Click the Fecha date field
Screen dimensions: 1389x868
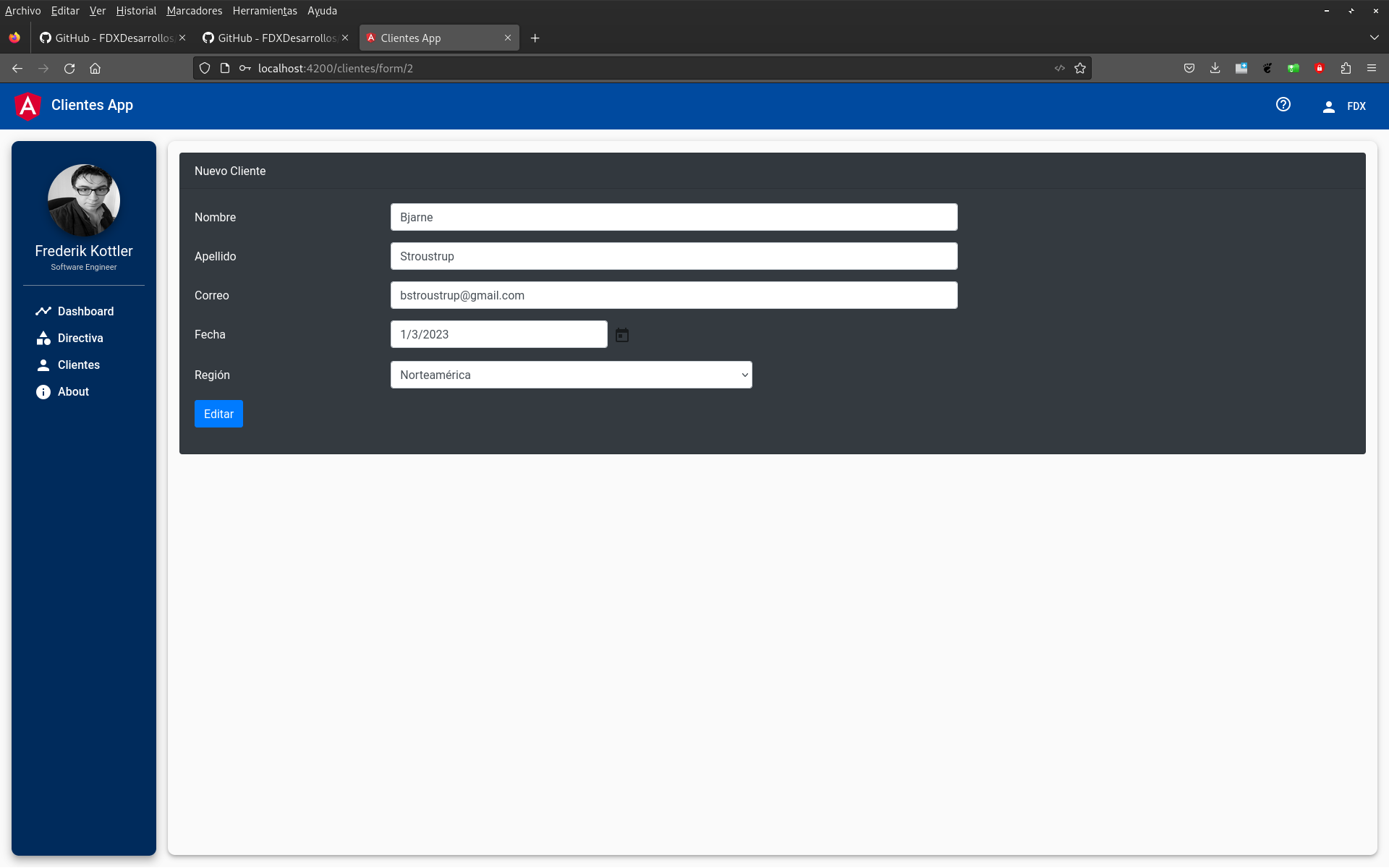499,334
